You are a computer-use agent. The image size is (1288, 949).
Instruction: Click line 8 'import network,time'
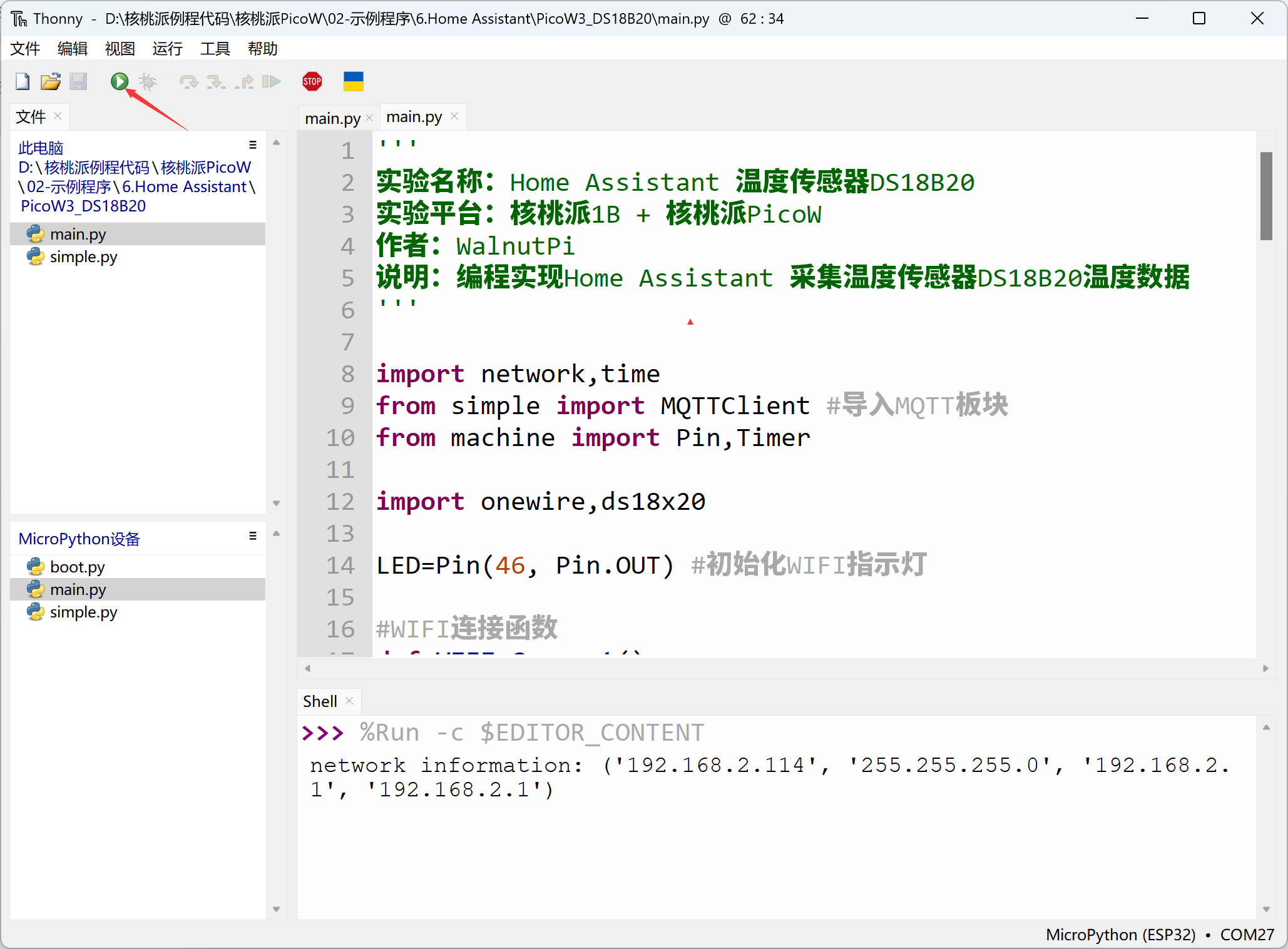pyautogui.click(x=518, y=374)
